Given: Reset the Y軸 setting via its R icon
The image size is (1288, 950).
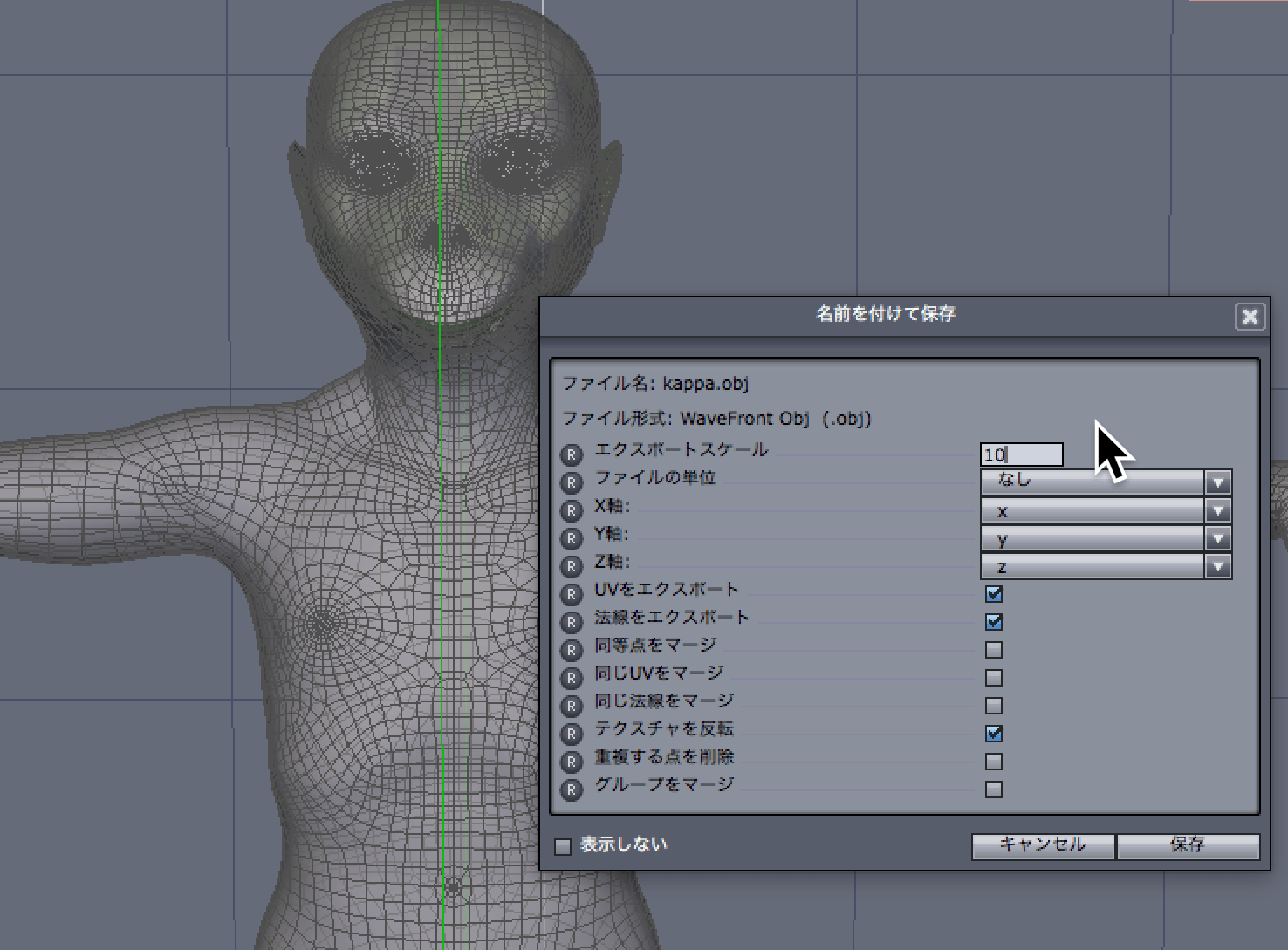Looking at the screenshot, I should click(572, 538).
